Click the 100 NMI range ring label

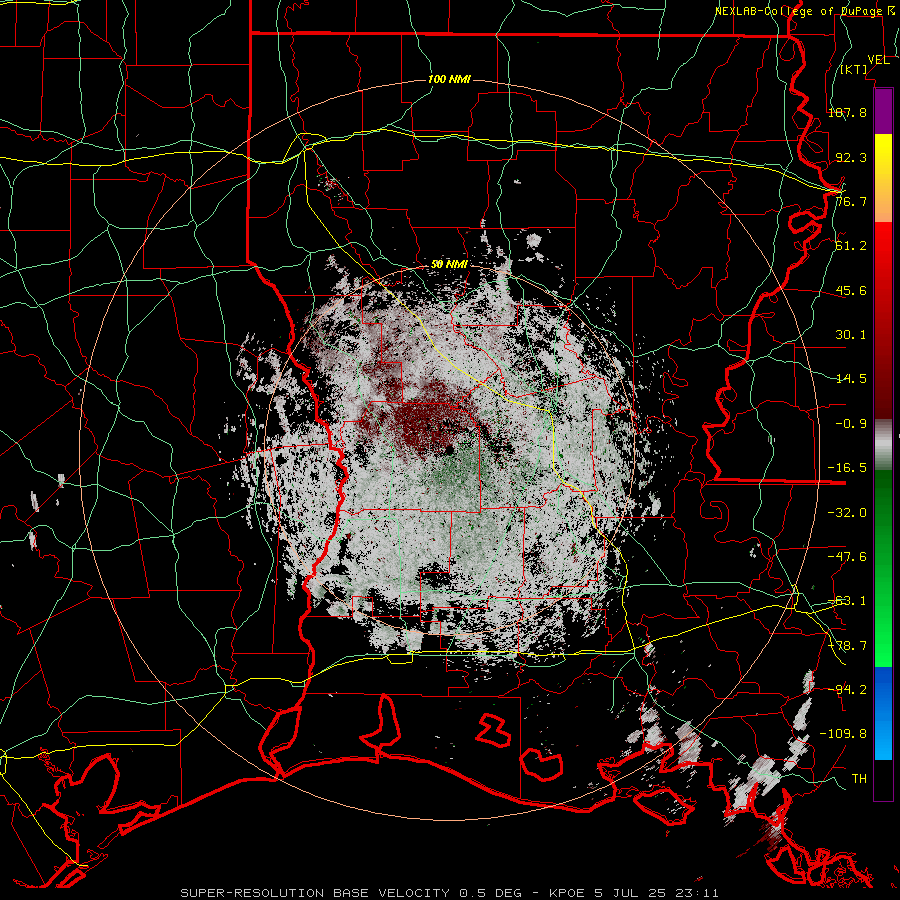tap(449, 79)
